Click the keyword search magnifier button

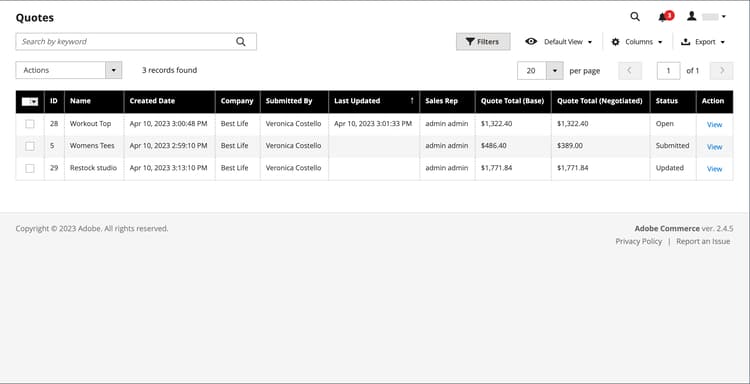(241, 42)
